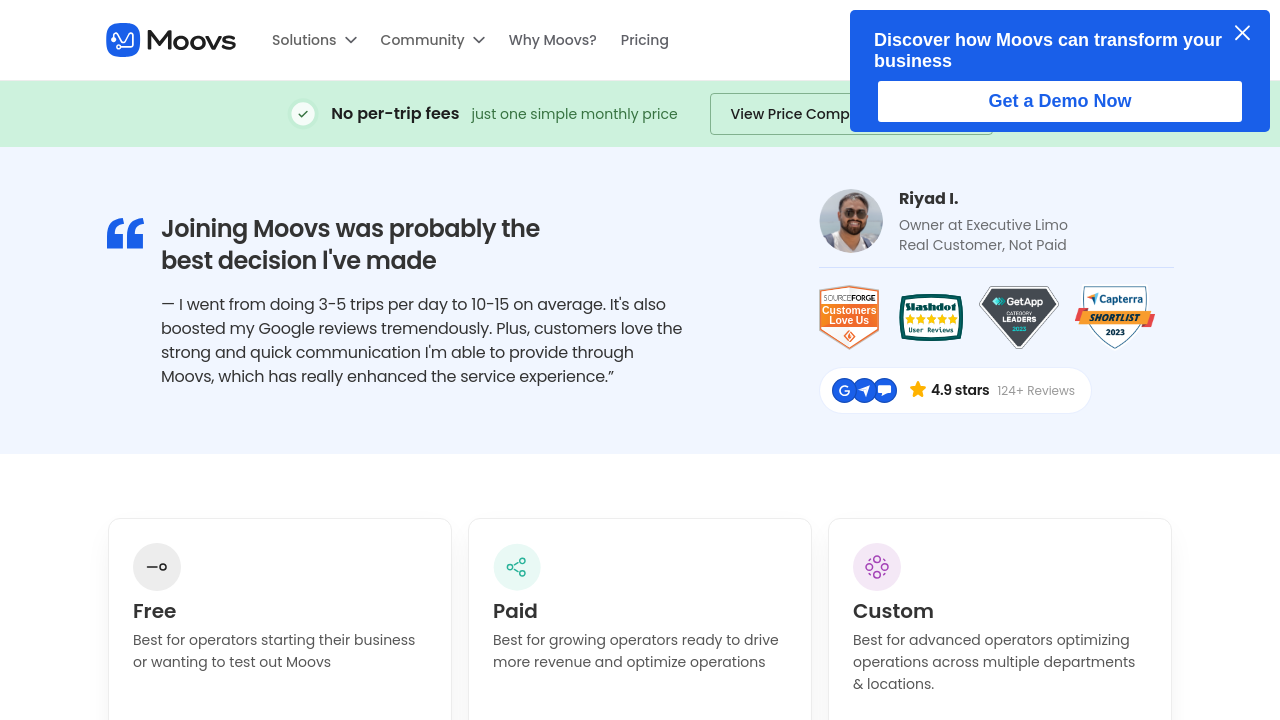Click the Google review source icon
This screenshot has width=1280, height=720.
point(844,391)
